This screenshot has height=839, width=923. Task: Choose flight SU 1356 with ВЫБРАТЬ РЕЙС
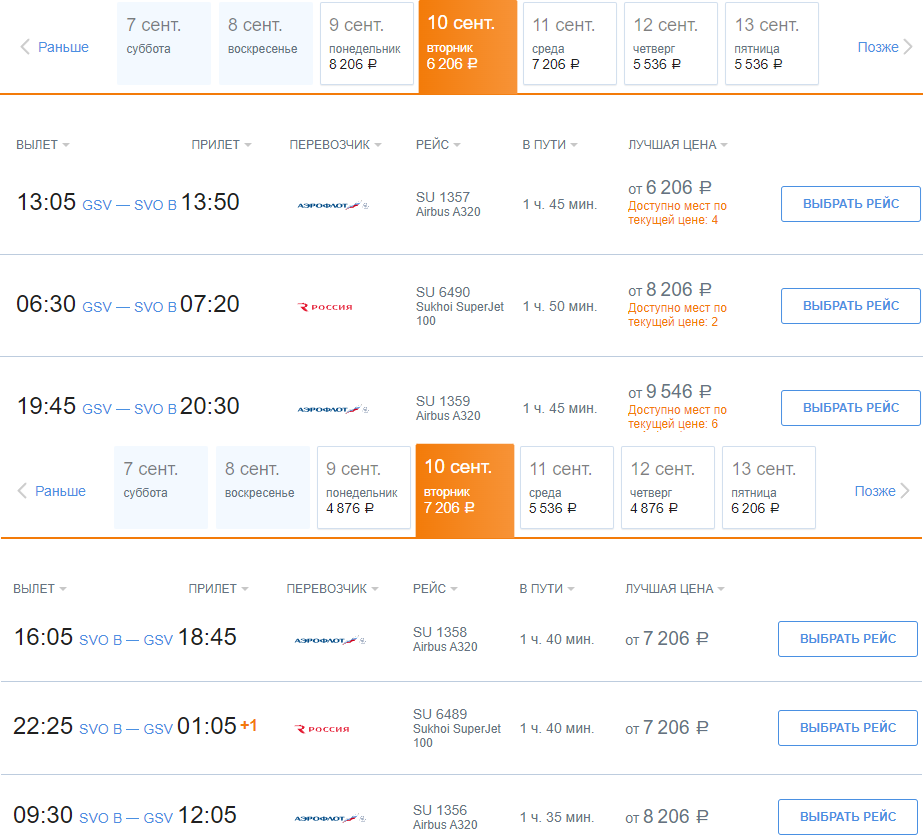coord(848,817)
